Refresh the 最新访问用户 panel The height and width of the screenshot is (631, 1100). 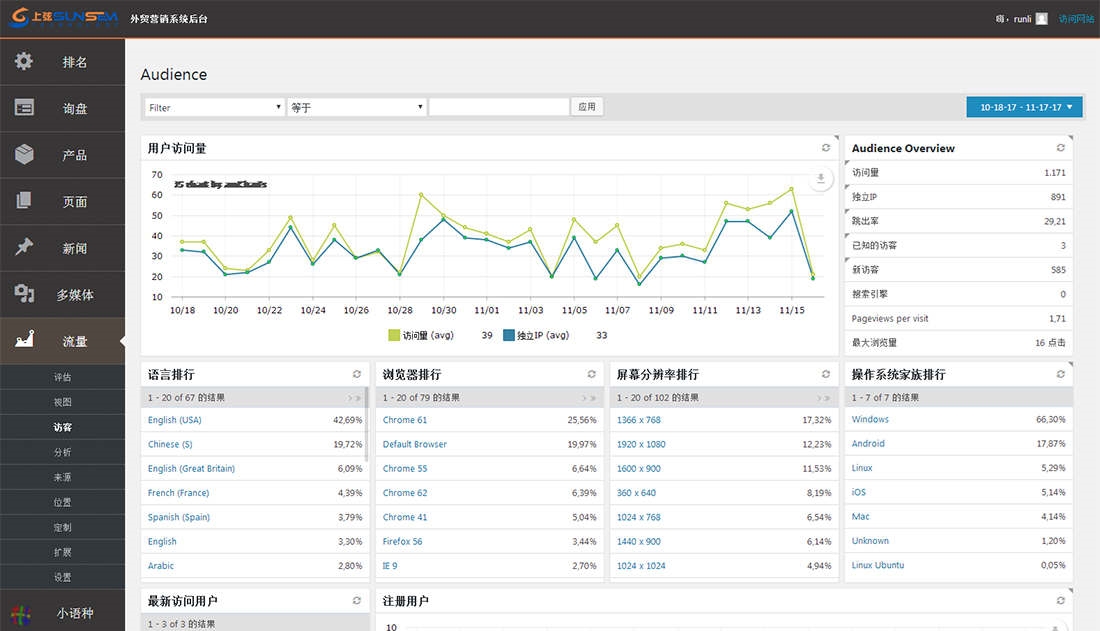(x=356, y=601)
